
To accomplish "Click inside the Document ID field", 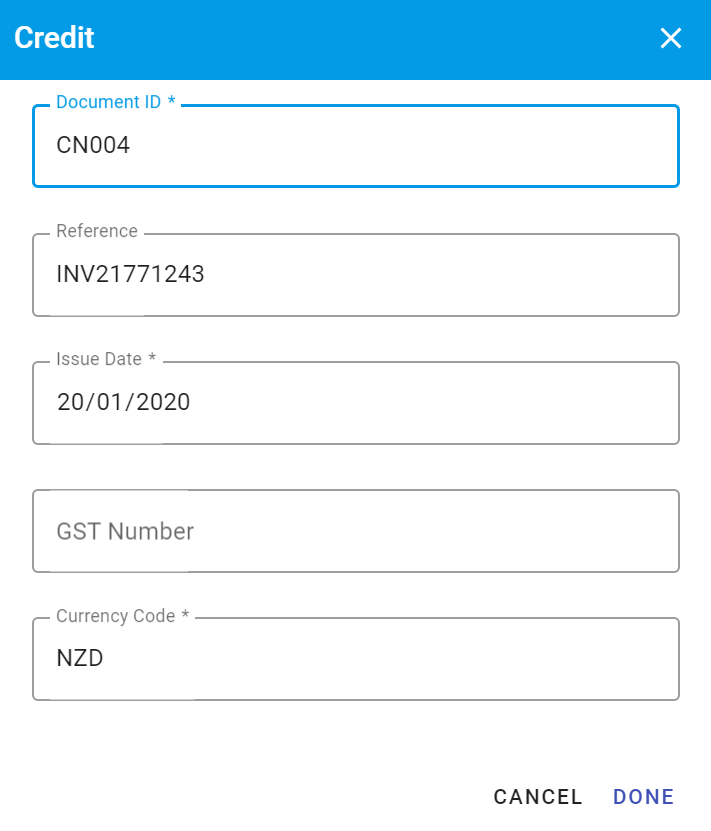I will 355,146.
